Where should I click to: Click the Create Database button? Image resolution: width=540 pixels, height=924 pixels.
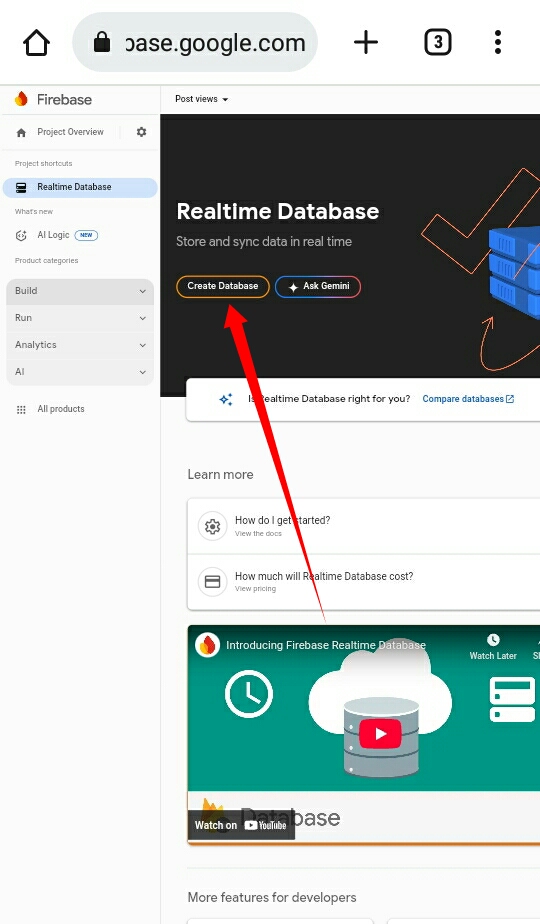223,286
